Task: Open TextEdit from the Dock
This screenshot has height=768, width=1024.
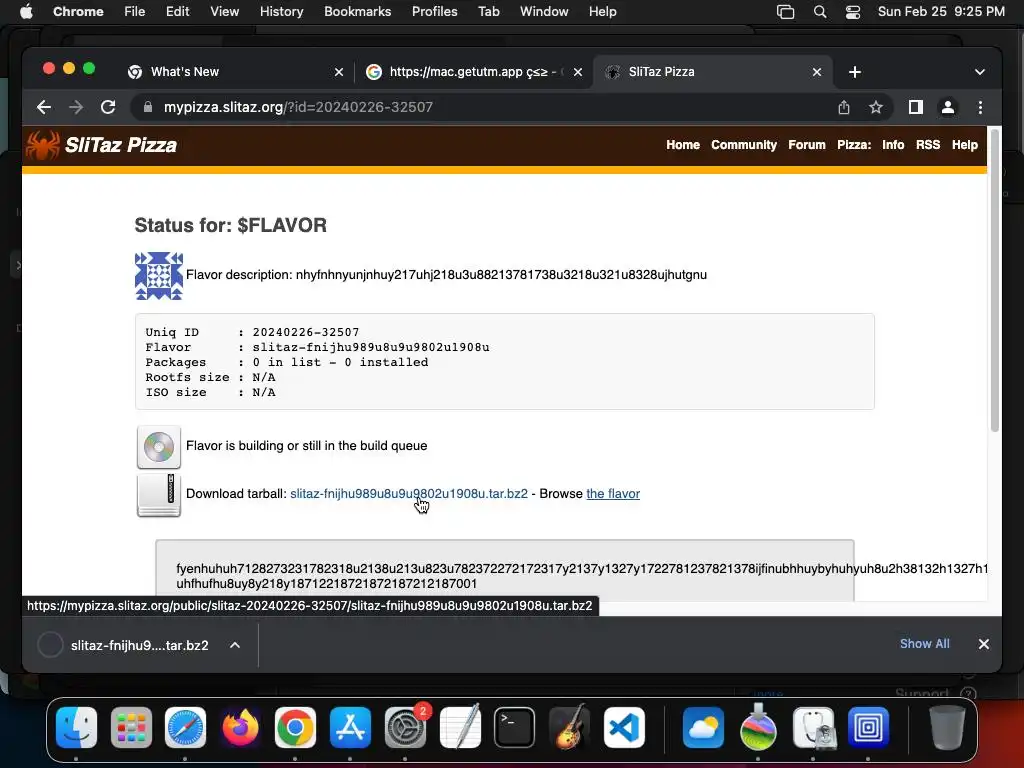Action: [460, 727]
